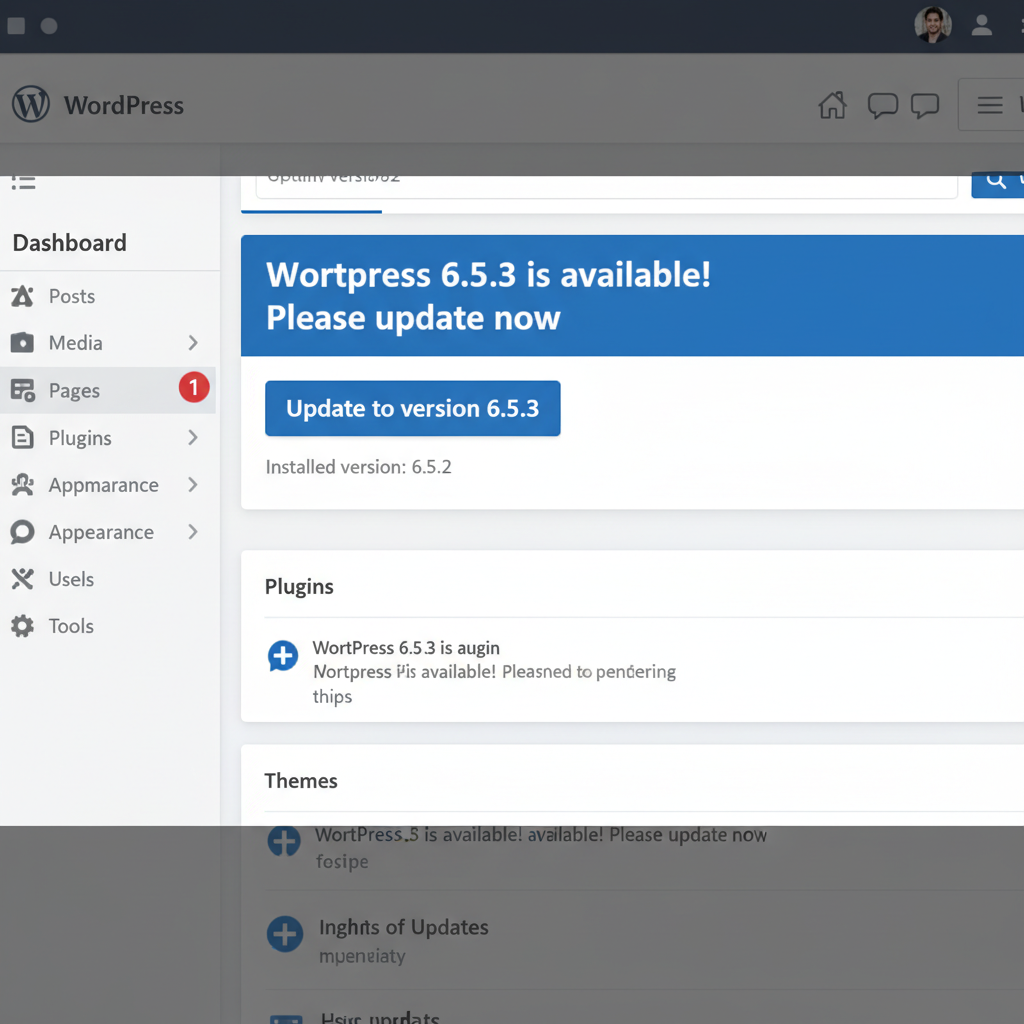Image resolution: width=1024 pixels, height=1024 pixels.
Task: Click the Update to version 6.5.3 button
Action: click(412, 408)
